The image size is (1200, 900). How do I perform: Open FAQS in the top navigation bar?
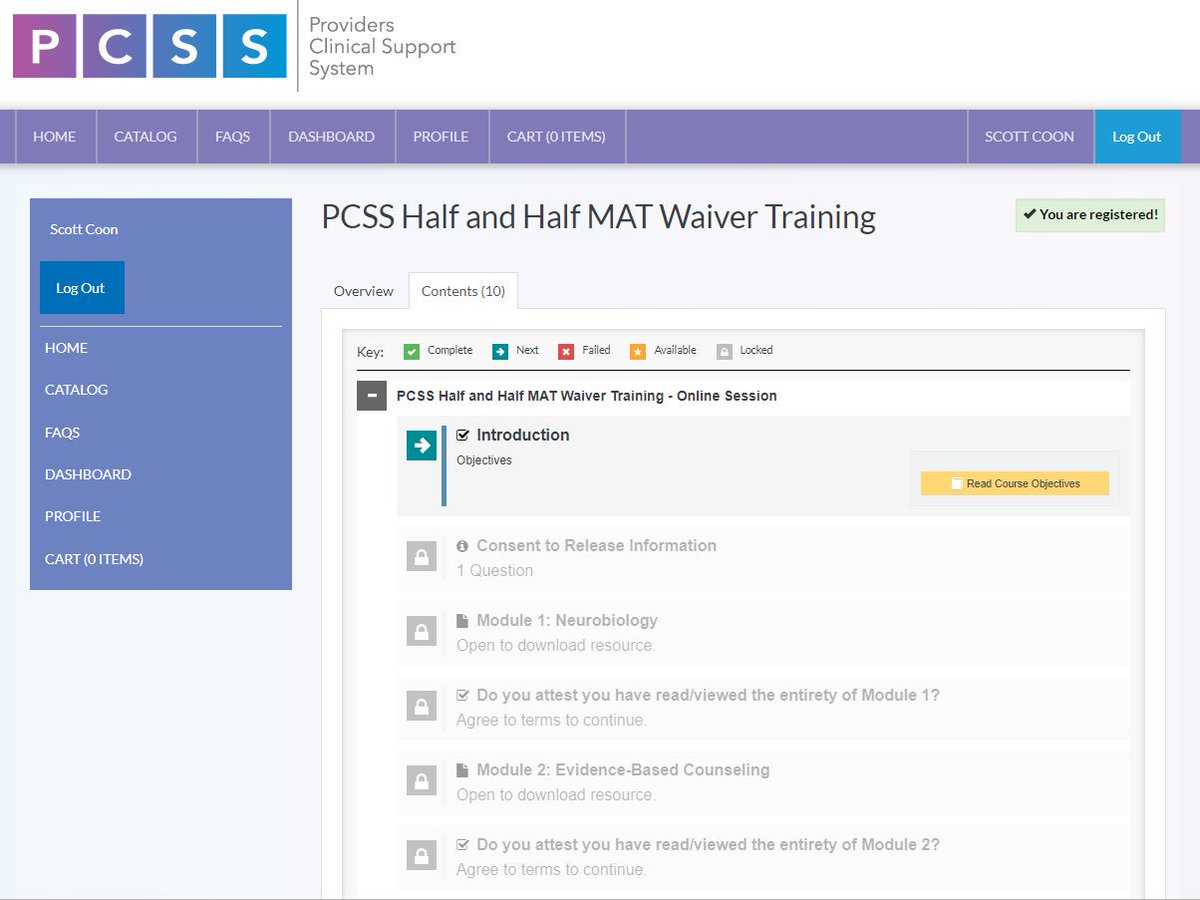pos(233,137)
